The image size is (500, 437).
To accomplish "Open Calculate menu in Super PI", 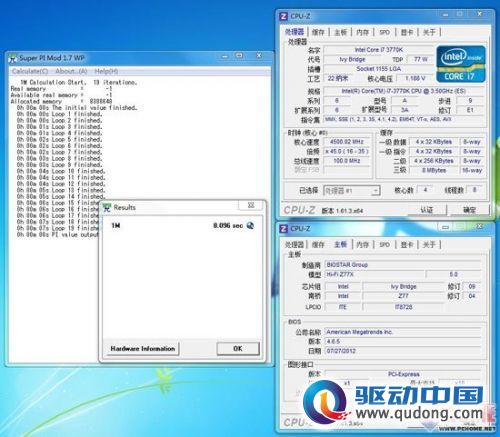I will [x=30, y=71].
